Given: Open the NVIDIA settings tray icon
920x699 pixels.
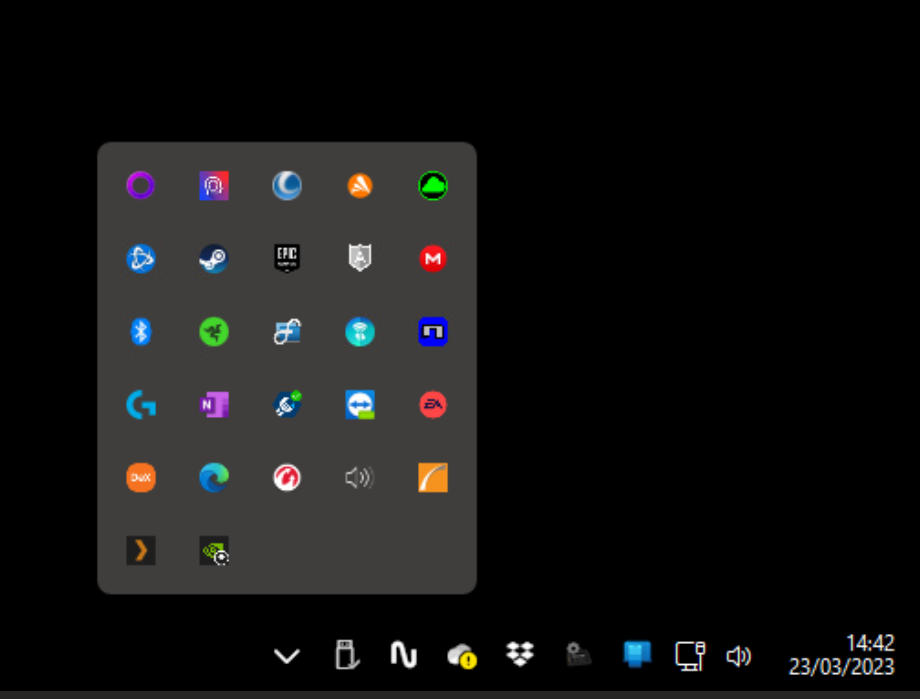Looking at the screenshot, I should point(214,551).
